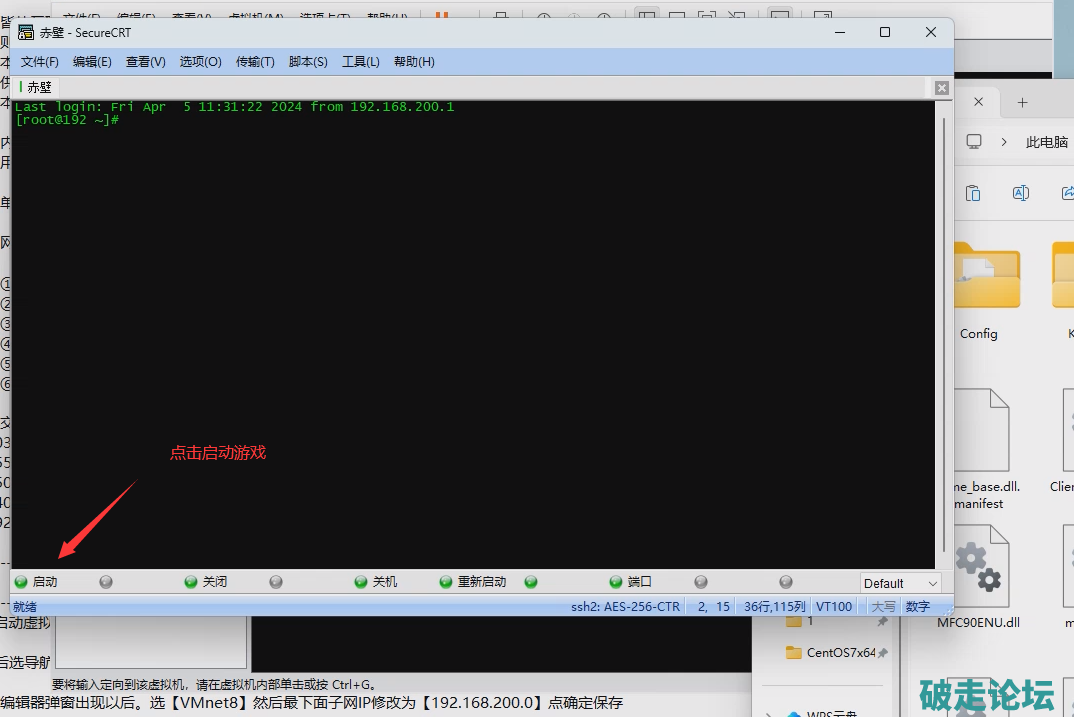Click the 端口 button's green icon
The width and height of the screenshot is (1074, 717).
tap(616, 582)
